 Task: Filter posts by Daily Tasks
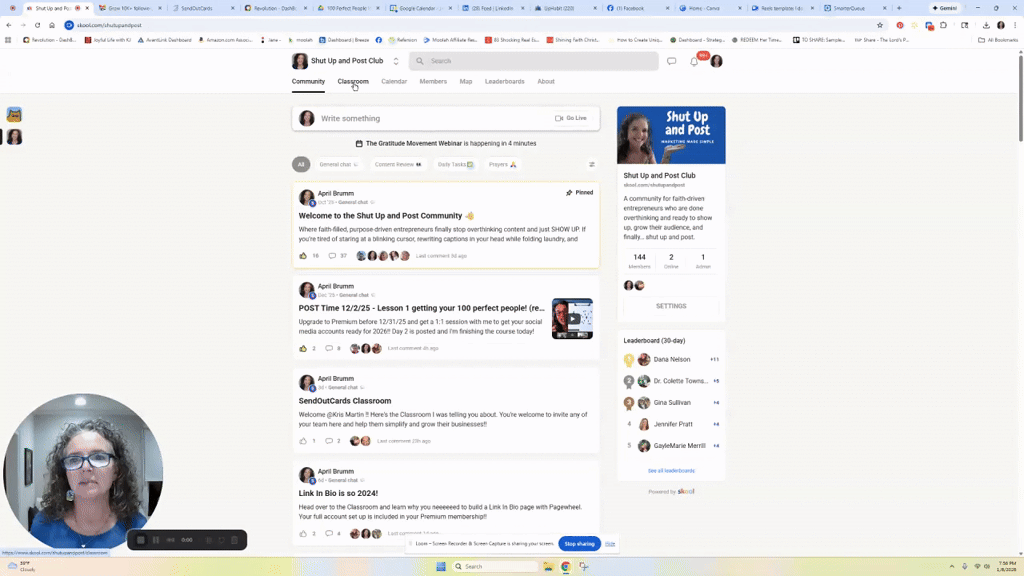coord(455,165)
